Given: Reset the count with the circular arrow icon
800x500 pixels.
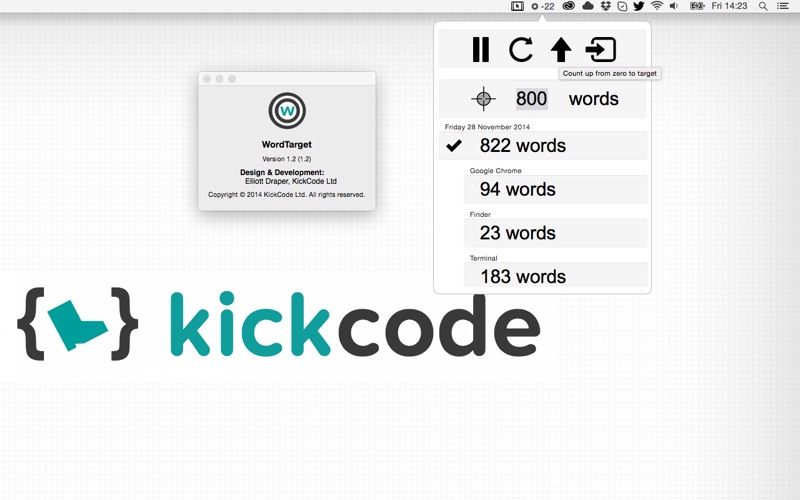Looking at the screenshot, I should click(x=521, y=49).
